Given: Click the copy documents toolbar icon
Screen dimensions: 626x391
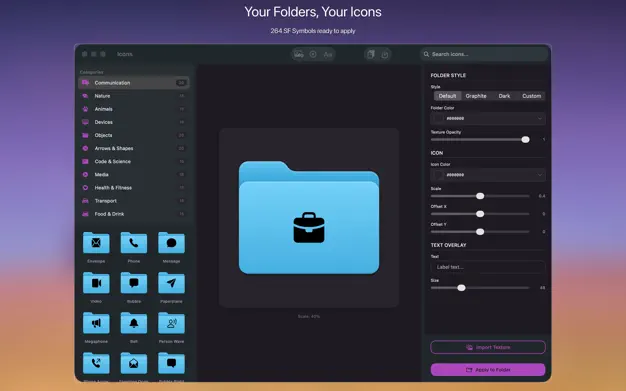Looking at the screenshot, I should pyautogui.click(x=371, y=54).
